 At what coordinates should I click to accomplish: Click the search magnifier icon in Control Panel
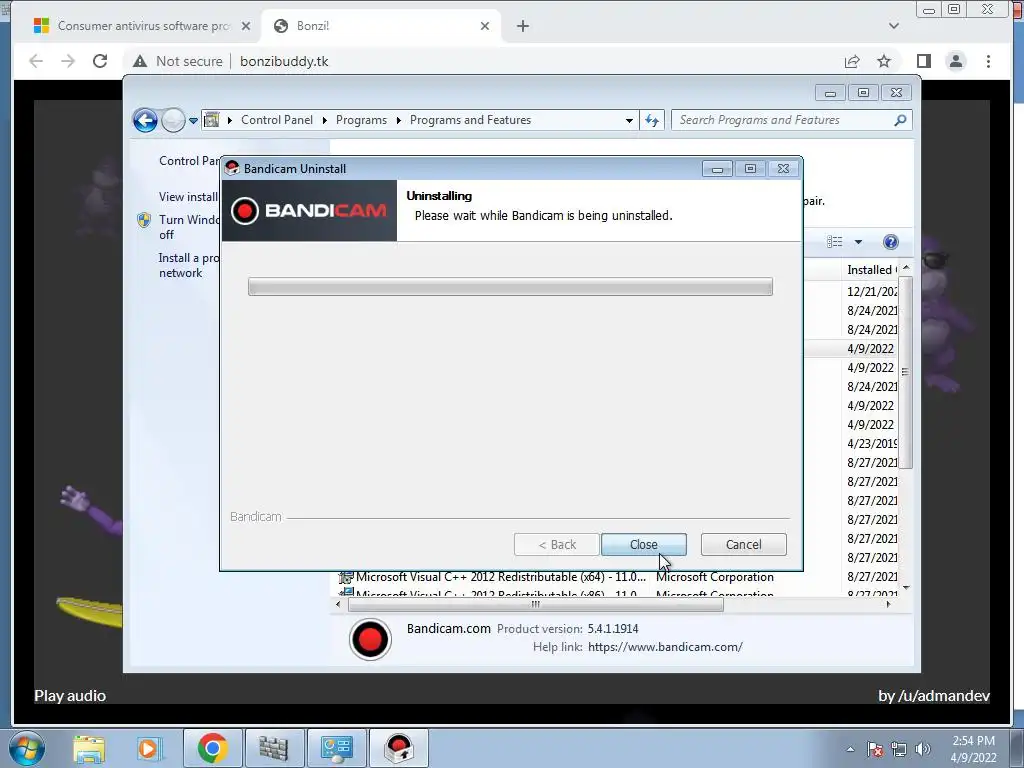coord(900,120)
